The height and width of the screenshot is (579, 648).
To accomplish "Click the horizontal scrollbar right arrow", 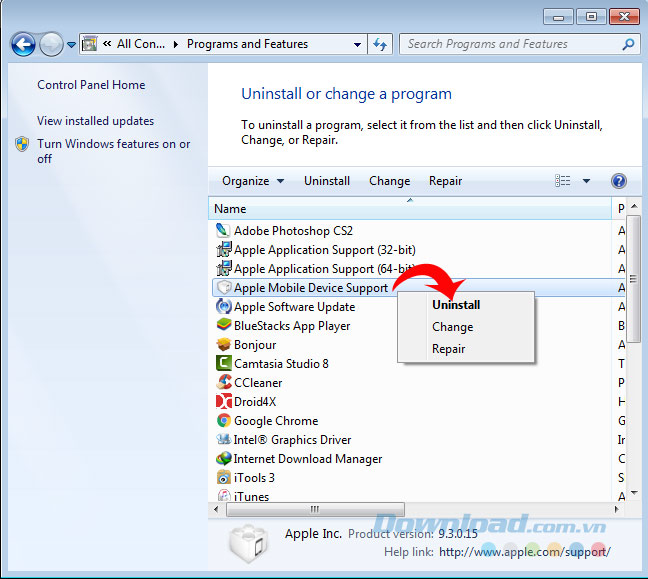I will [x=617, y=509].
